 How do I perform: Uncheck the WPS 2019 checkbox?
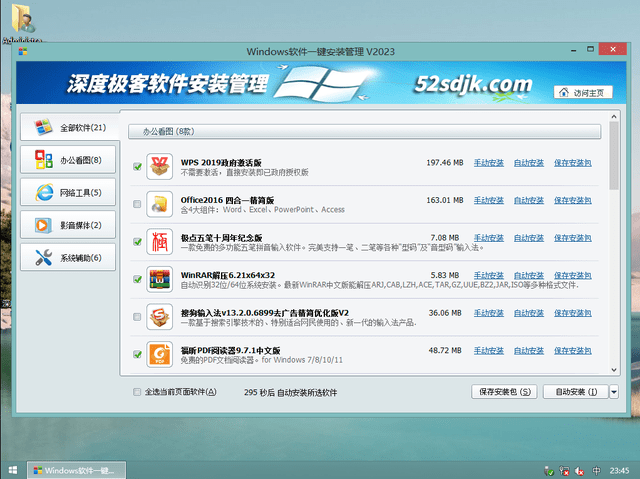click(138, 166)
